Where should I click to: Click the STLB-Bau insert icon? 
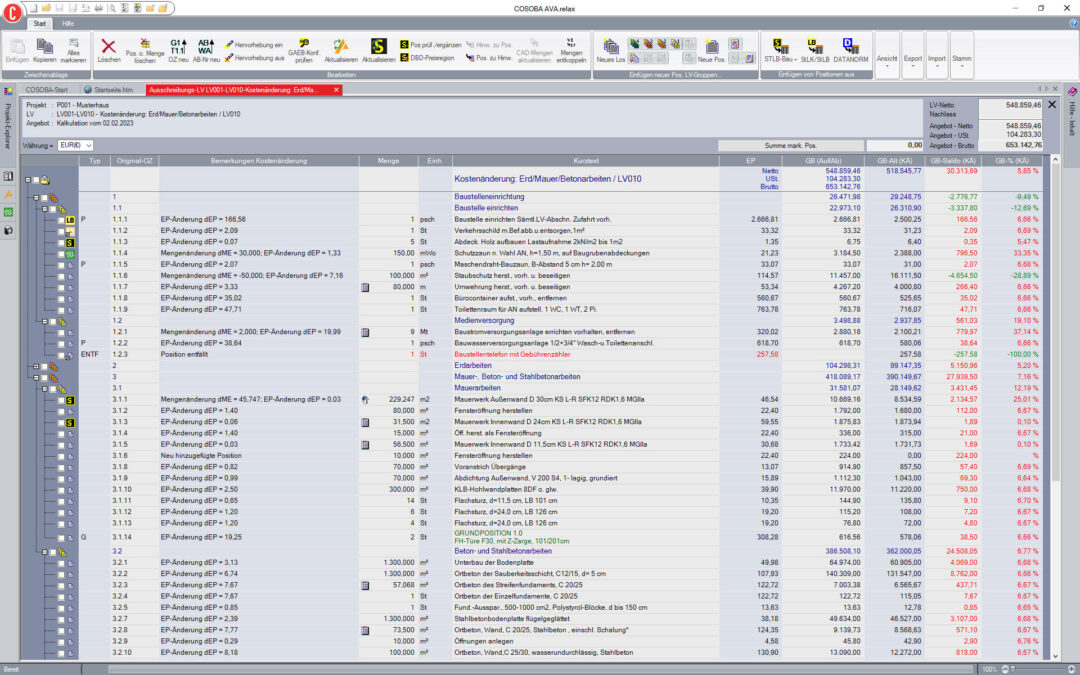click(780, 51)
